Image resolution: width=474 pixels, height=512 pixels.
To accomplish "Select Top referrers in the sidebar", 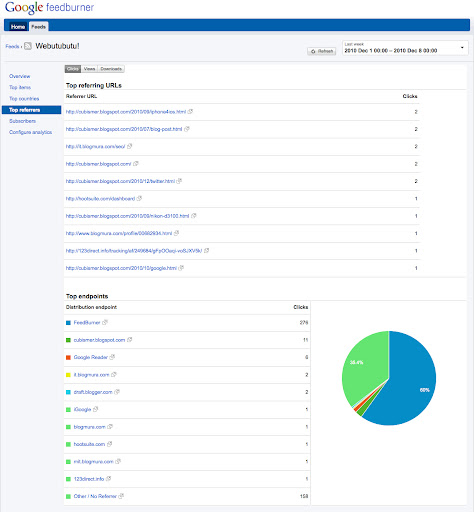I will 32,110.
